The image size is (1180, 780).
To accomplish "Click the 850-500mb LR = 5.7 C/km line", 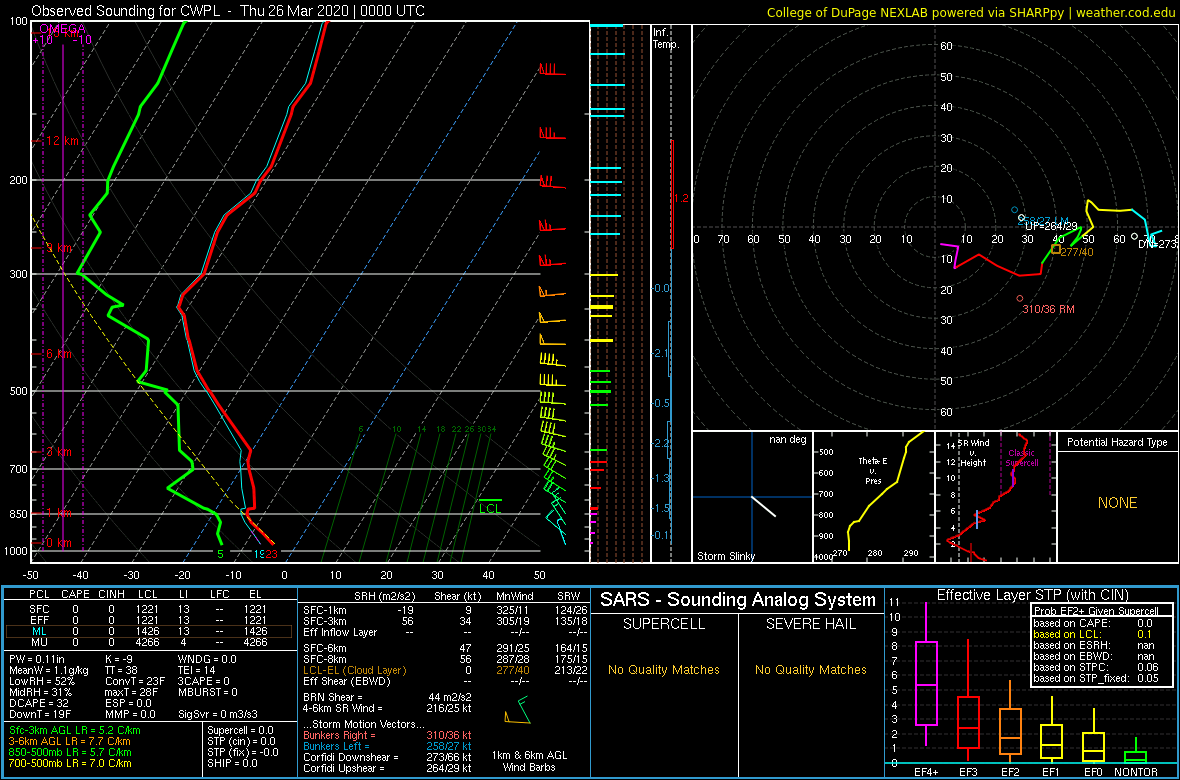I will coord(70,751).
